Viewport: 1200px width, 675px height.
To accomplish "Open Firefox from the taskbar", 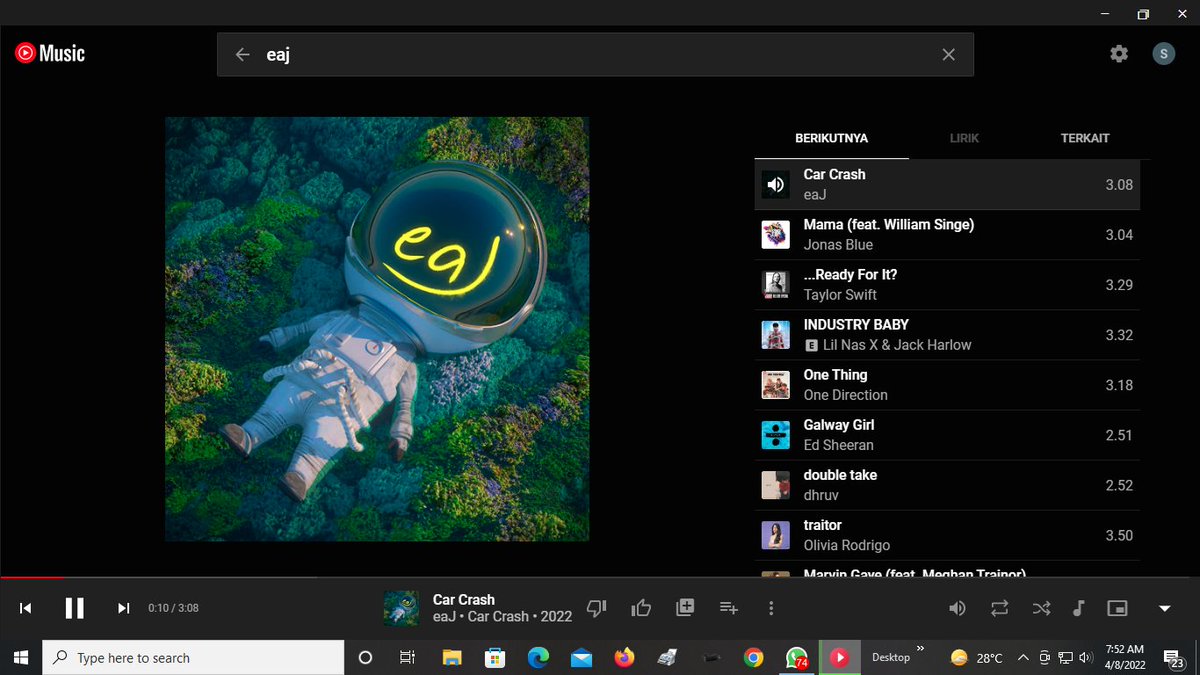I will (x=624, y=657).
